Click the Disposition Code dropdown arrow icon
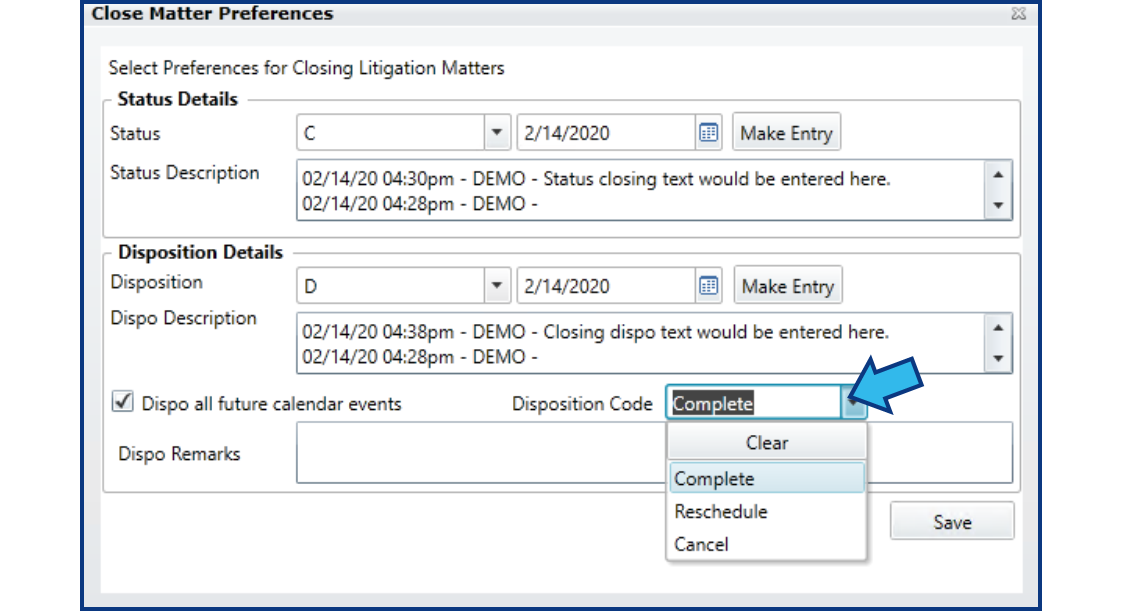The height and width of the screenshot is (612, 1124). (x=855, y=403)
